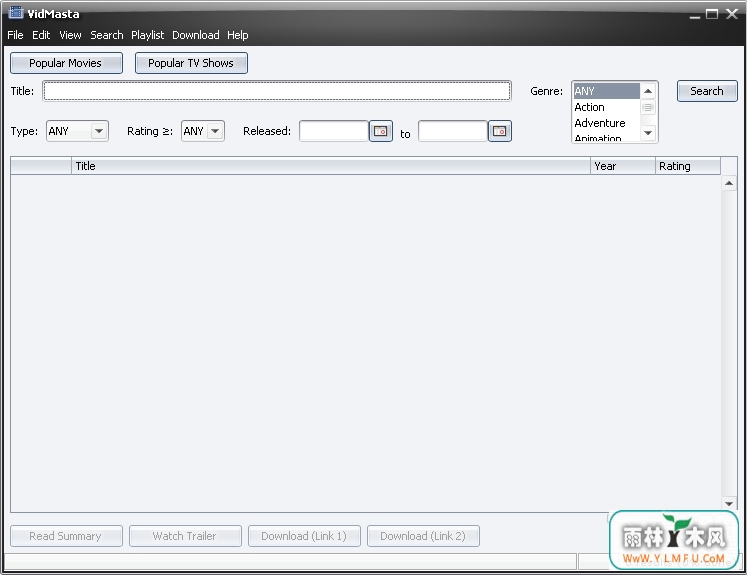Click the Genre list scrollbar thumb
747x575 pixels.
[648, 107]
